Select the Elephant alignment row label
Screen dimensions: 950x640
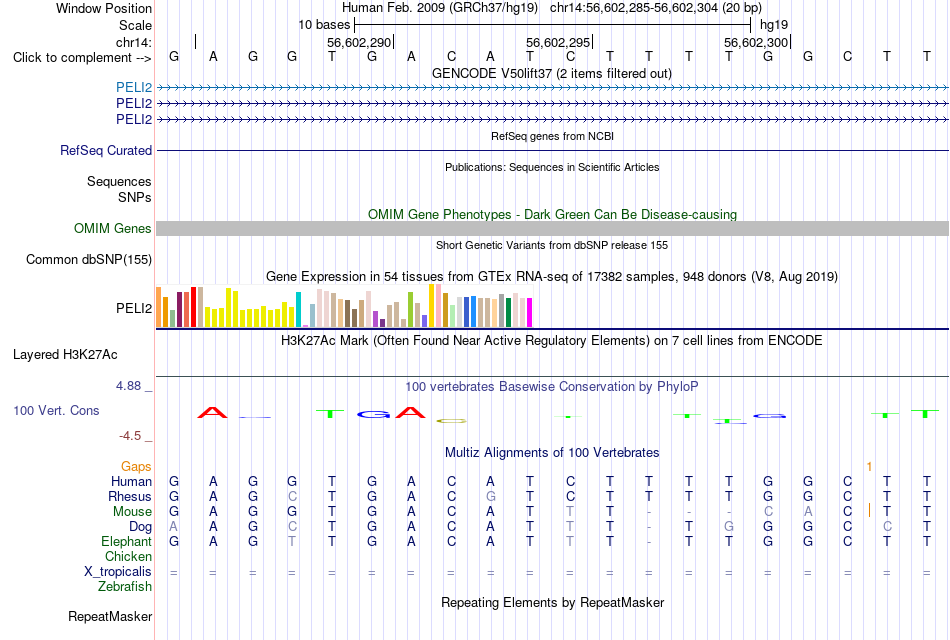click(x=126, y=542)
